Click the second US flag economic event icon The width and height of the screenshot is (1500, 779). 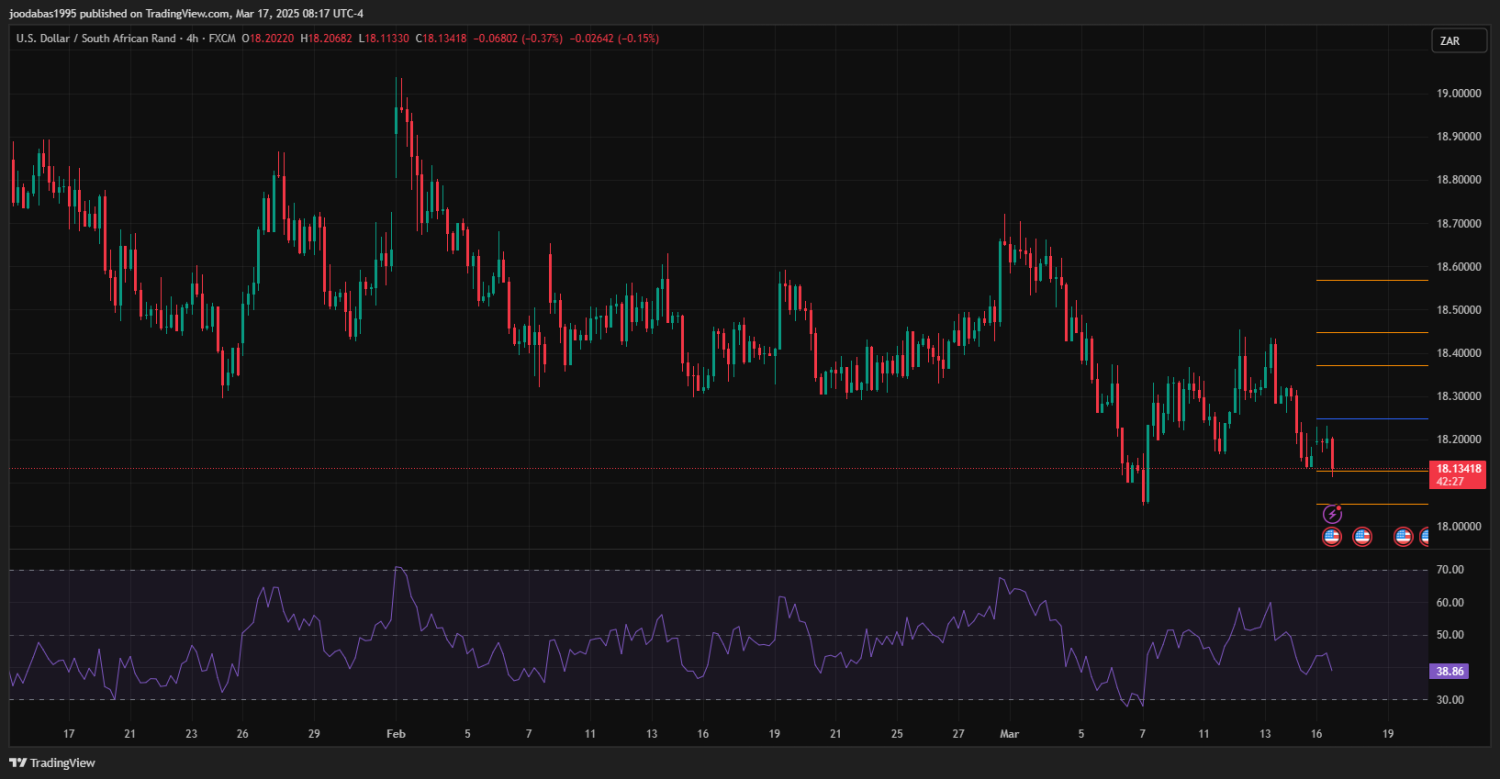pyautogui.click(x=1362, y=537)
